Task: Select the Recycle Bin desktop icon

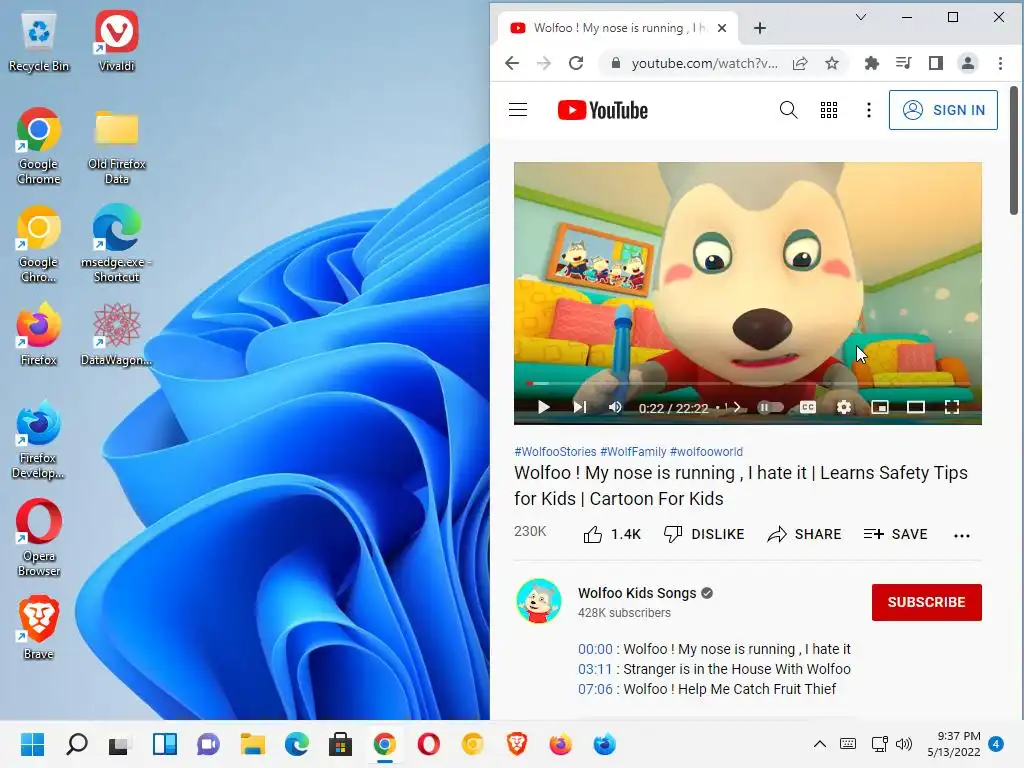Action: tap(39, 40)
